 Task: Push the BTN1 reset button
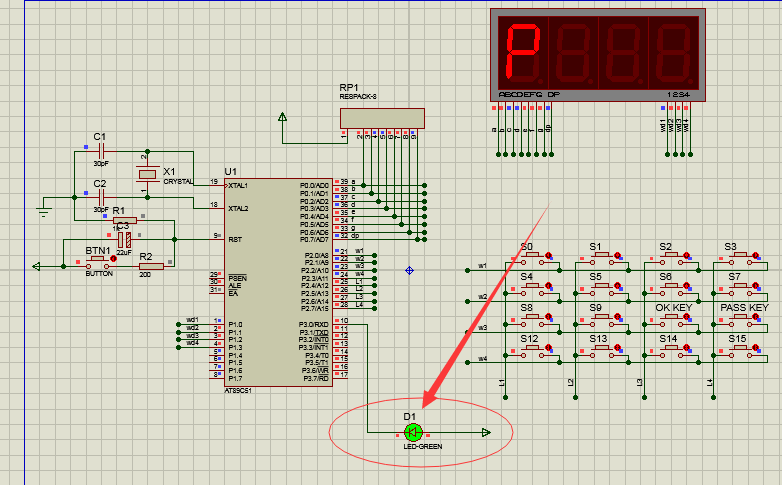click(97, 259)
